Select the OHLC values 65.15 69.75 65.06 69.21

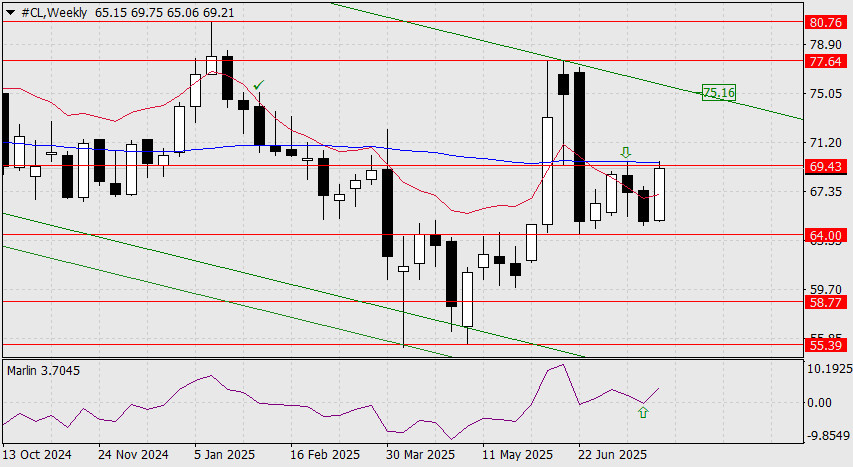pyautogui.click(x=164, y=13)
